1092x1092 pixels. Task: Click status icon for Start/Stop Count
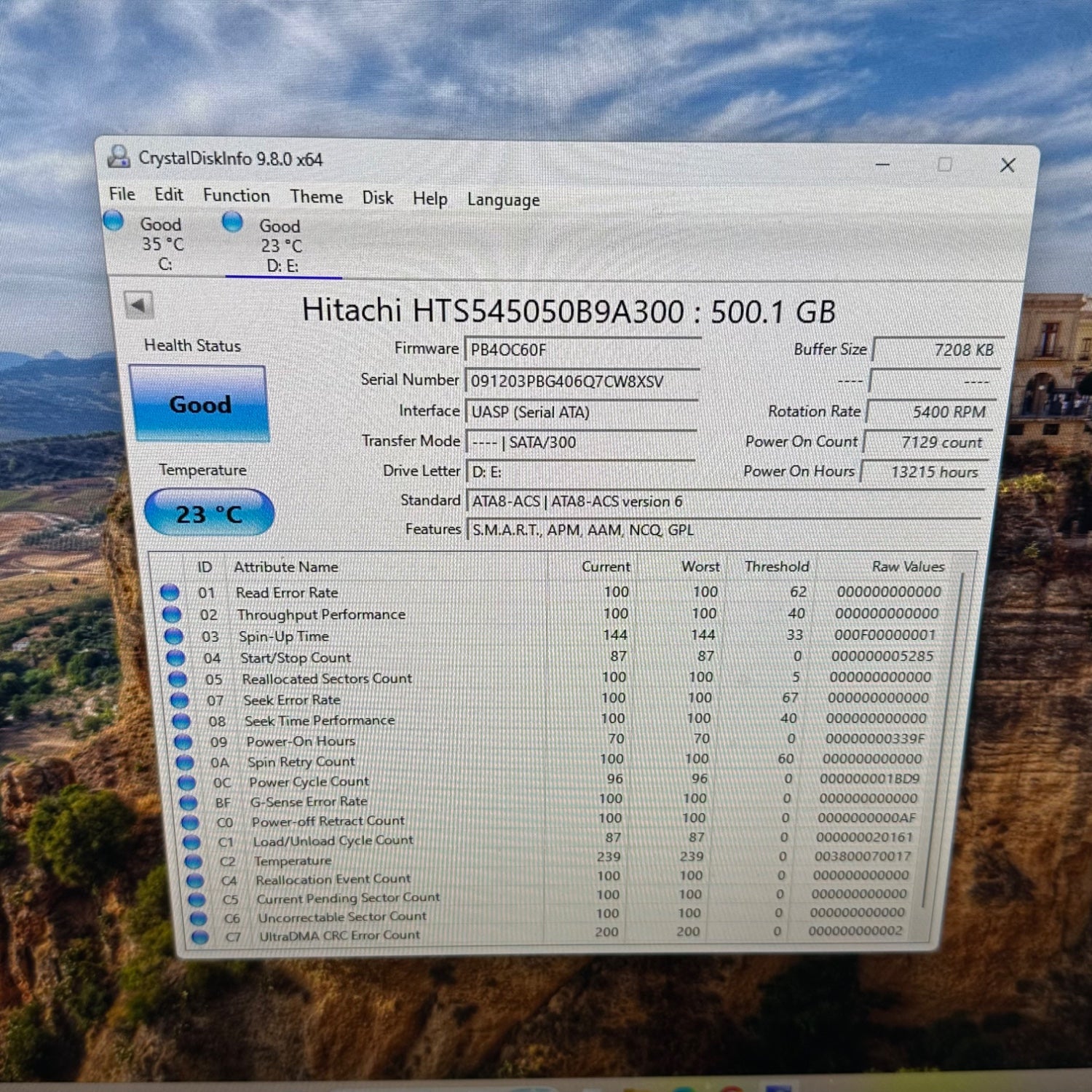[x=175, y=657]
